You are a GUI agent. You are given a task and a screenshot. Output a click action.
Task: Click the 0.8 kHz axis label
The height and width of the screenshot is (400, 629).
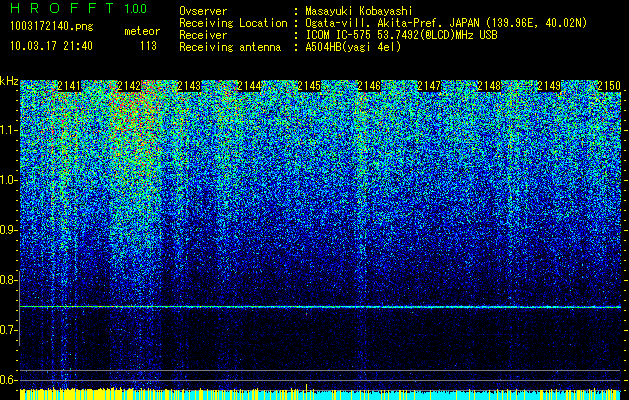[9, 280]
